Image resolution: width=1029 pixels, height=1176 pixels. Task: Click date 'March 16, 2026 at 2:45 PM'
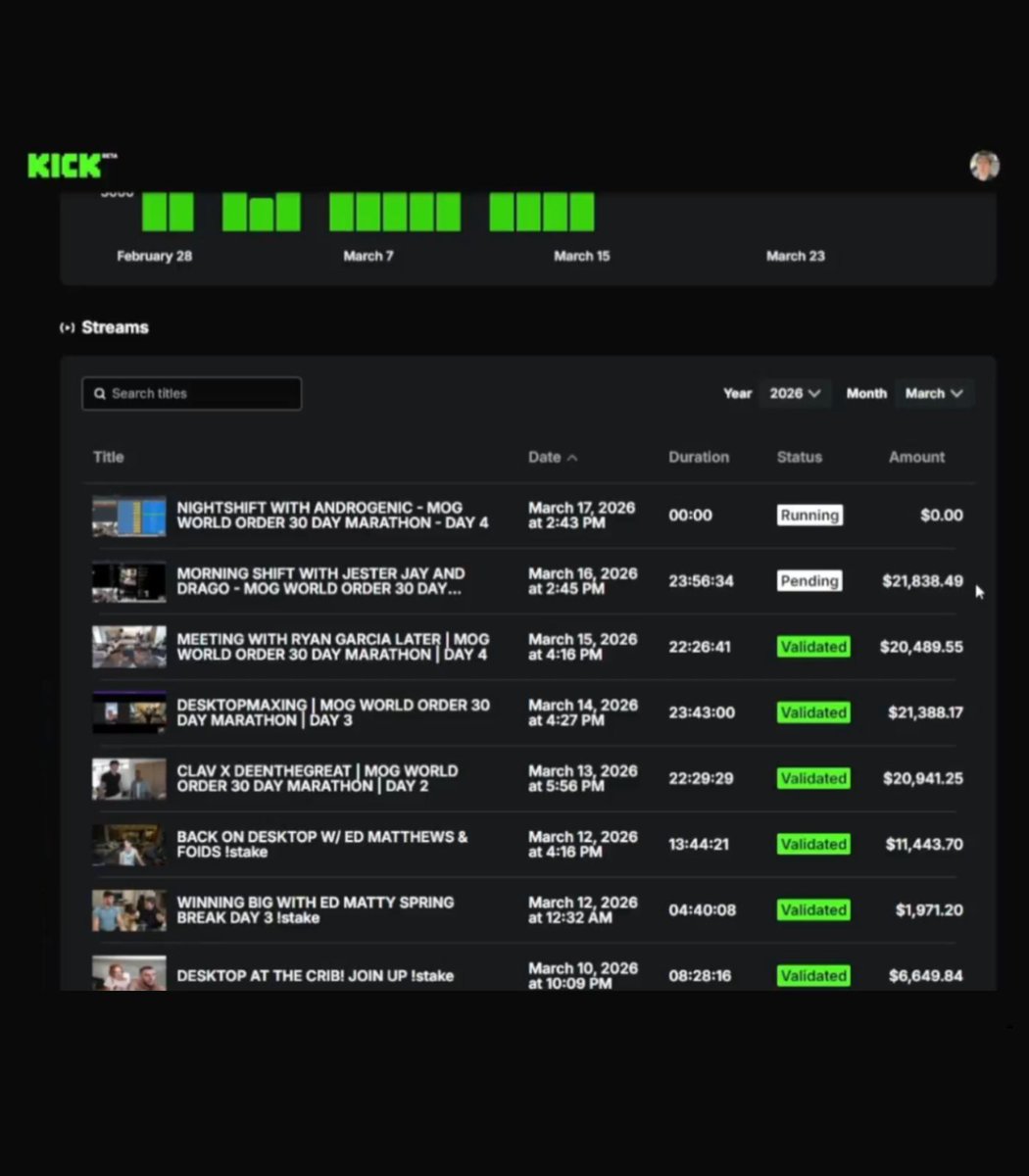click(x=582, y=581)
